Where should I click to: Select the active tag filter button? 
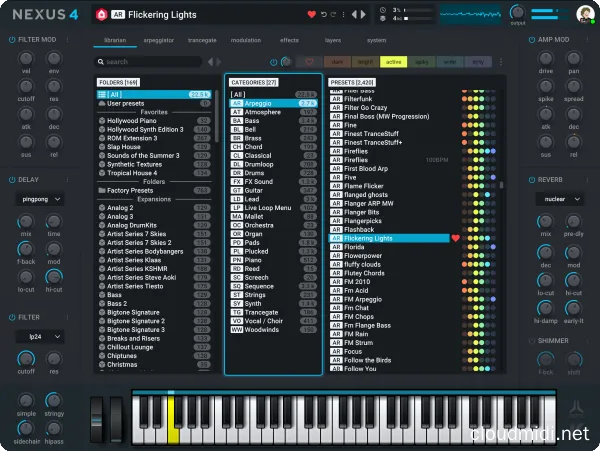tap(394, 62)
